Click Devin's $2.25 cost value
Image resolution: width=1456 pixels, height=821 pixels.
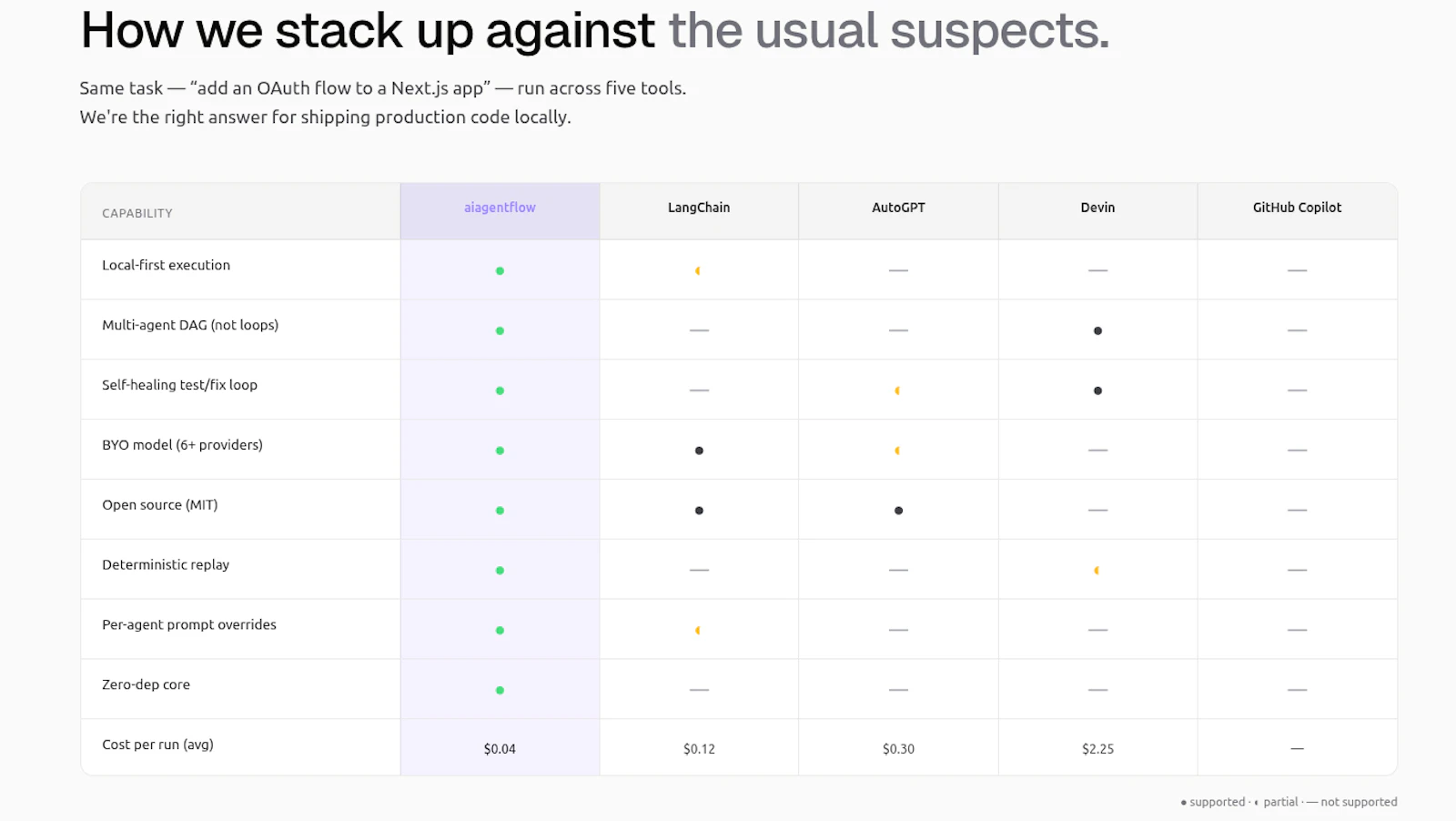(1097, 749)
